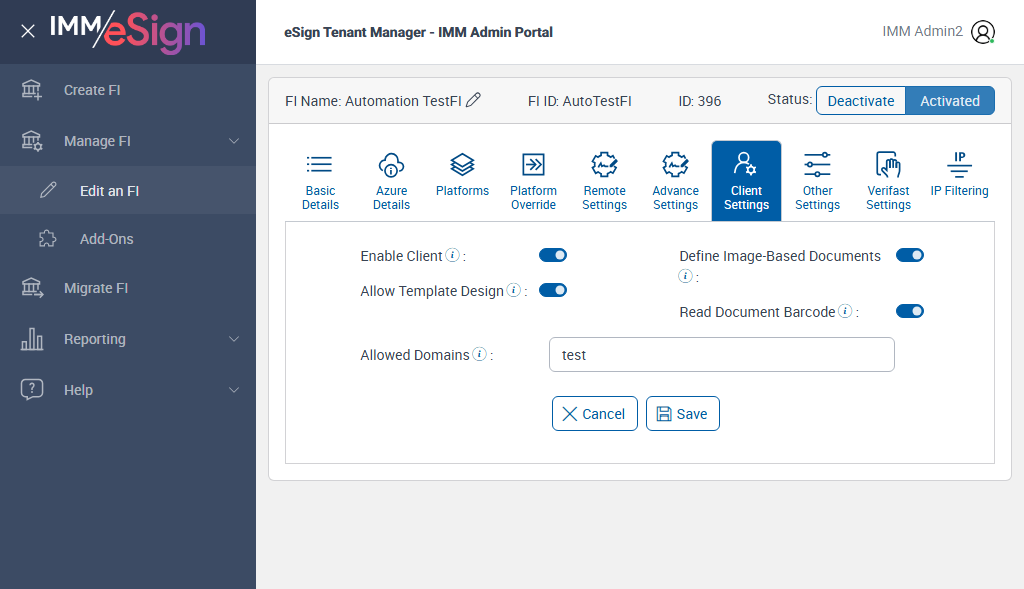Close the sidebar with the X icon

pos(28,31)
